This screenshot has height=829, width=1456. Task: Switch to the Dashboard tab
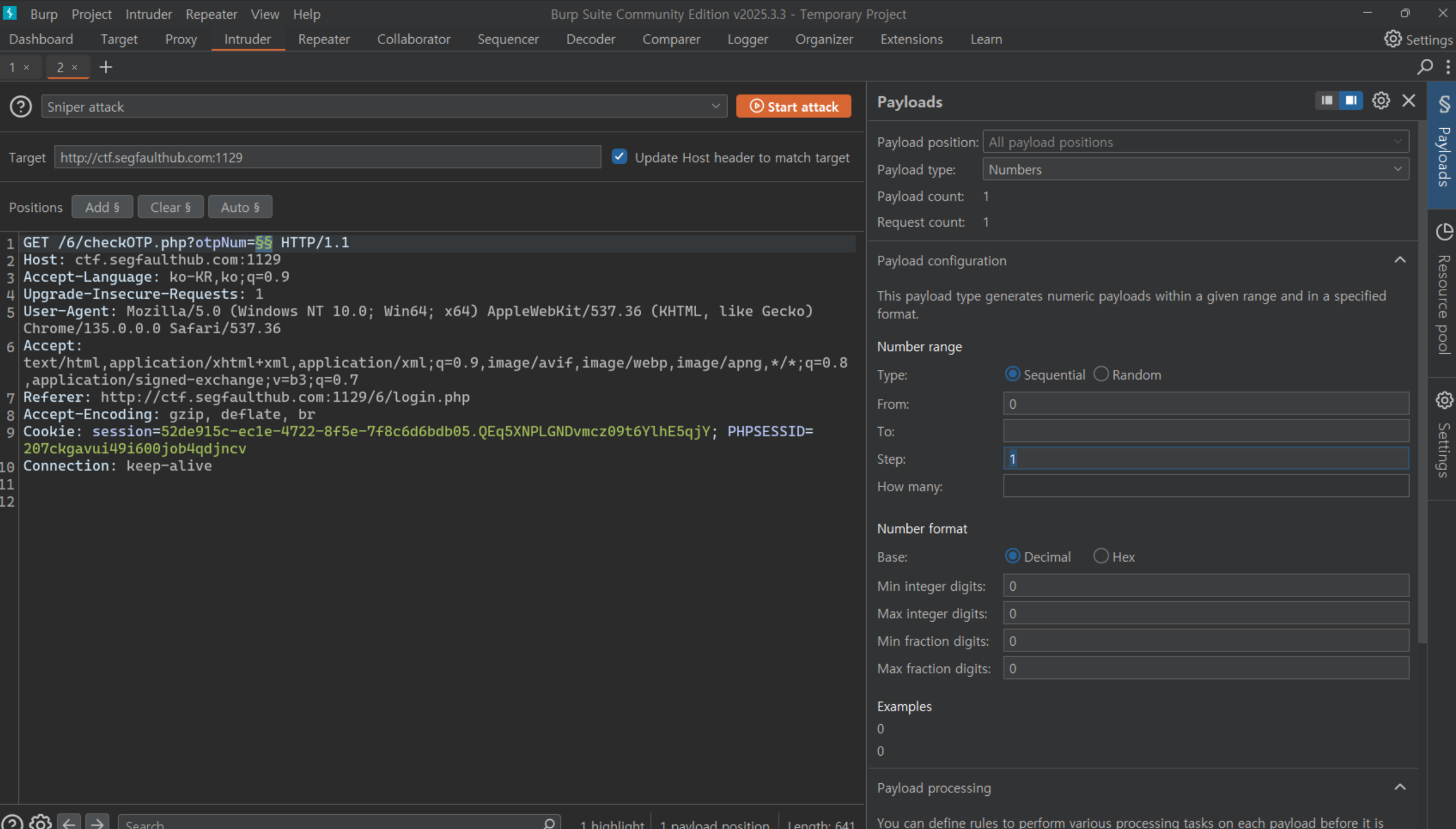41,39
